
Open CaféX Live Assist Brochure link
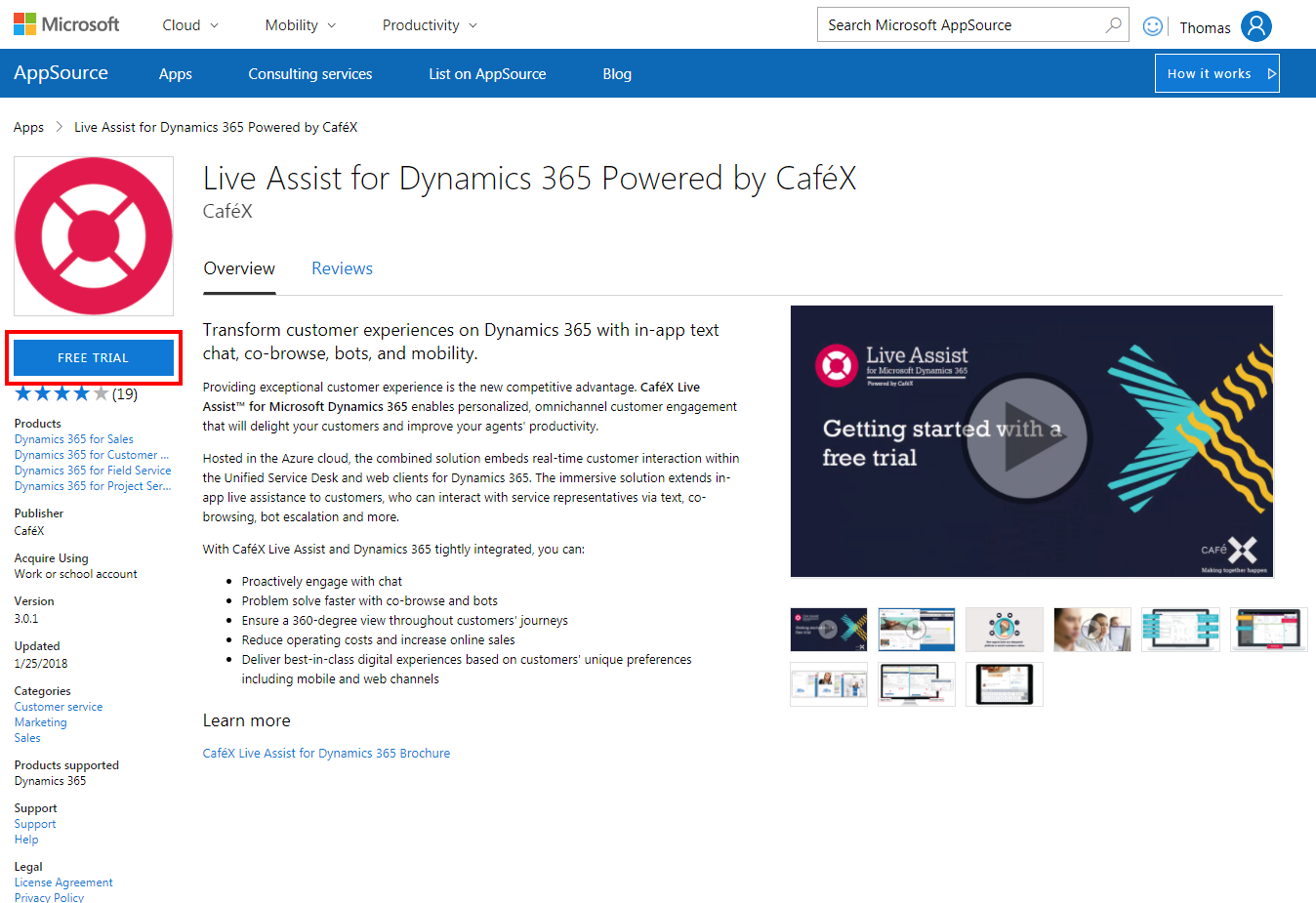(x=326, y=753)
